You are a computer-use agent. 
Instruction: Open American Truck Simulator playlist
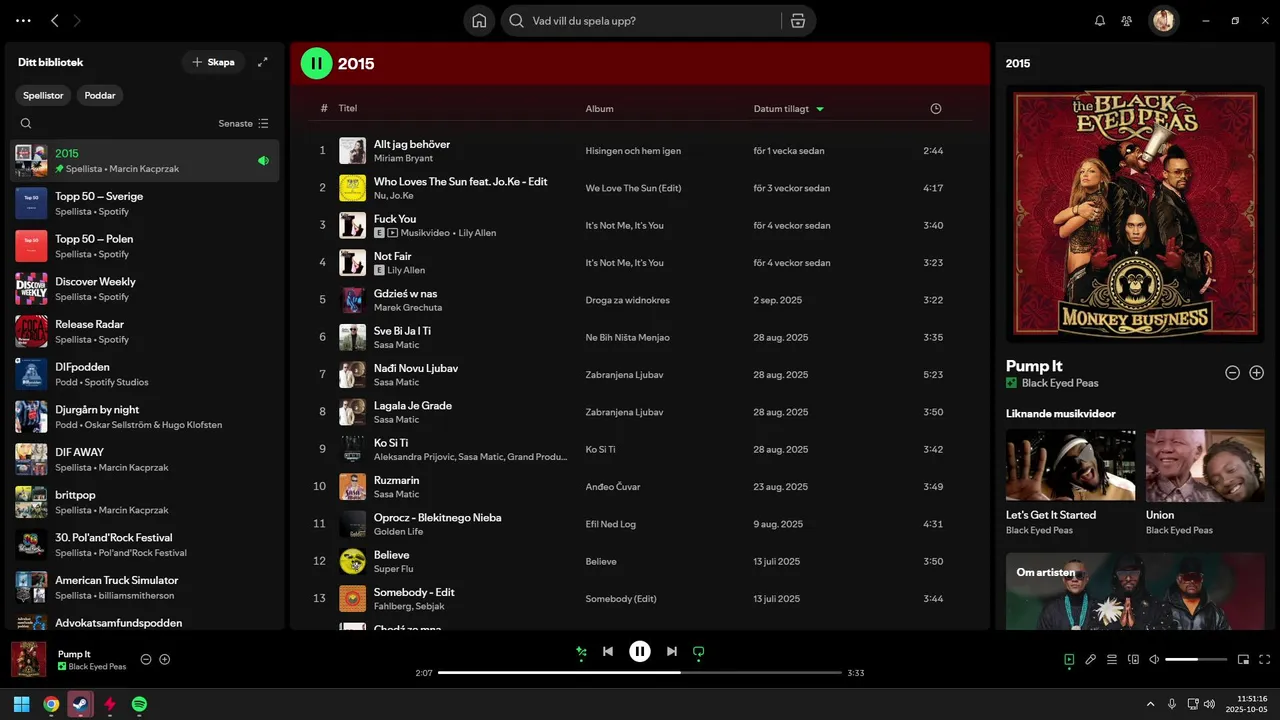pyautogui.click(x=145, y=587)
